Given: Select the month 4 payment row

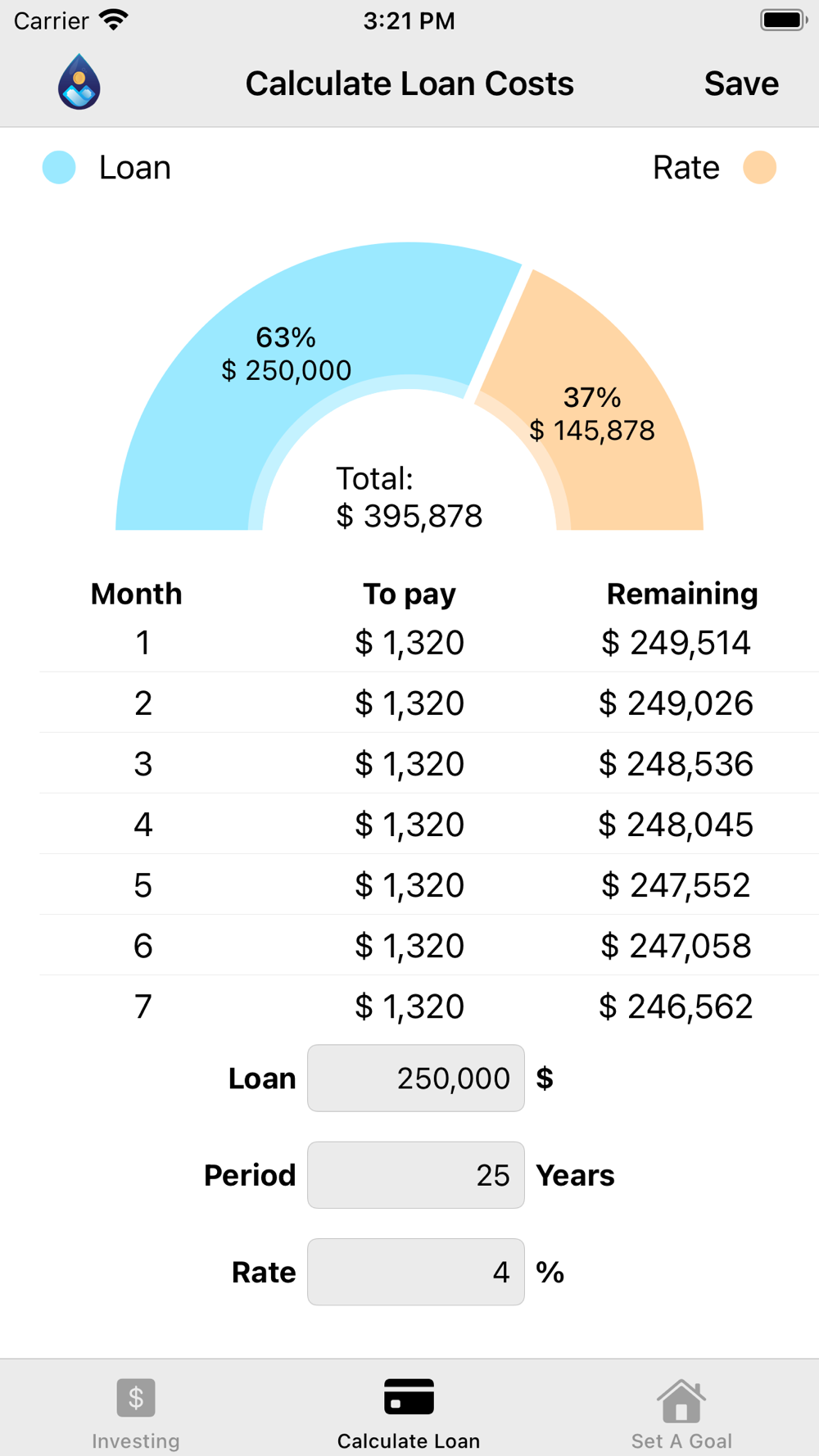Looking at the screenshot, I should 429,824.
